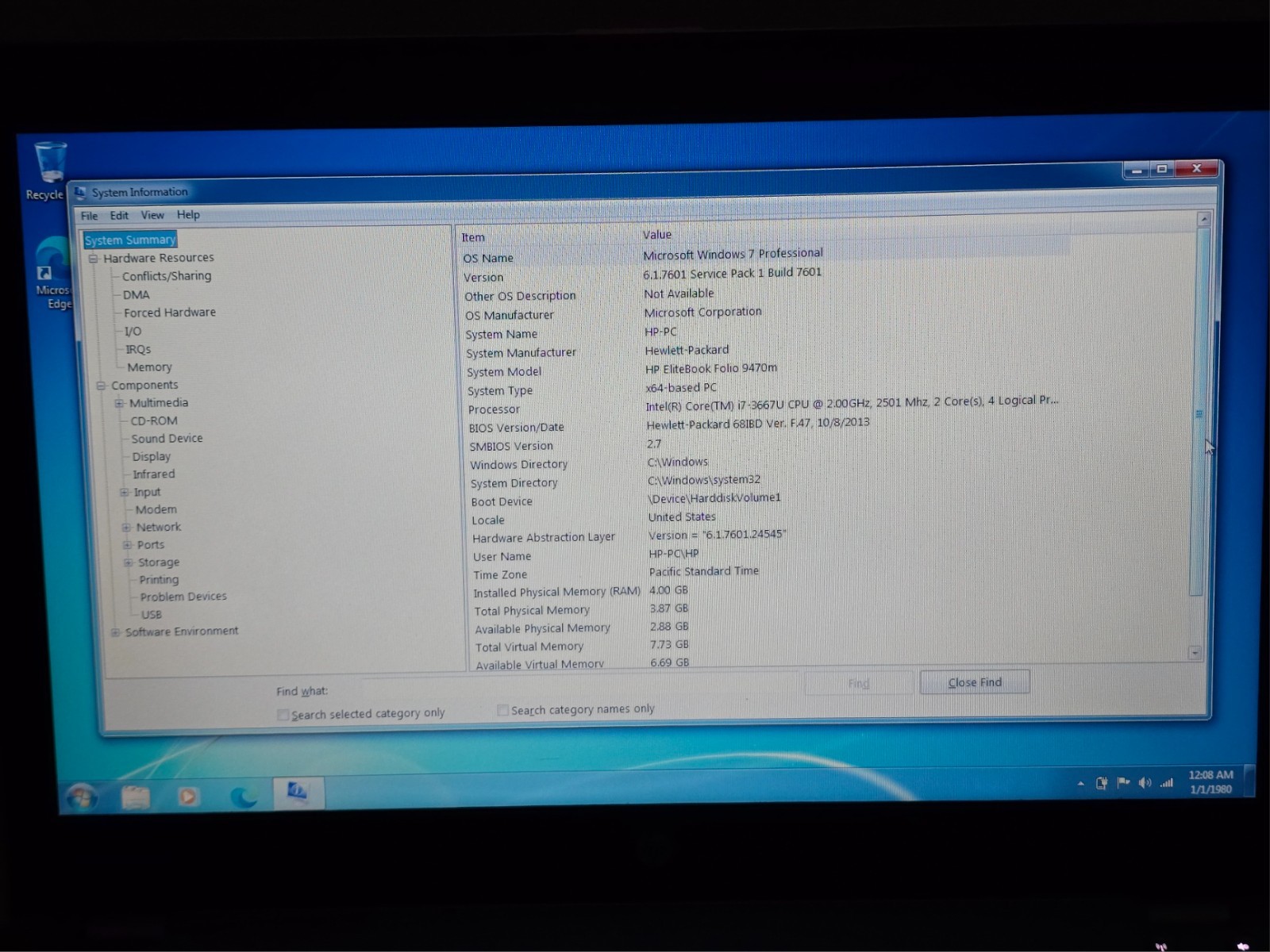Select the DMA tree item
Image resolution: width=1270 pixels, height=952 pixels.
tap(137, 294)
